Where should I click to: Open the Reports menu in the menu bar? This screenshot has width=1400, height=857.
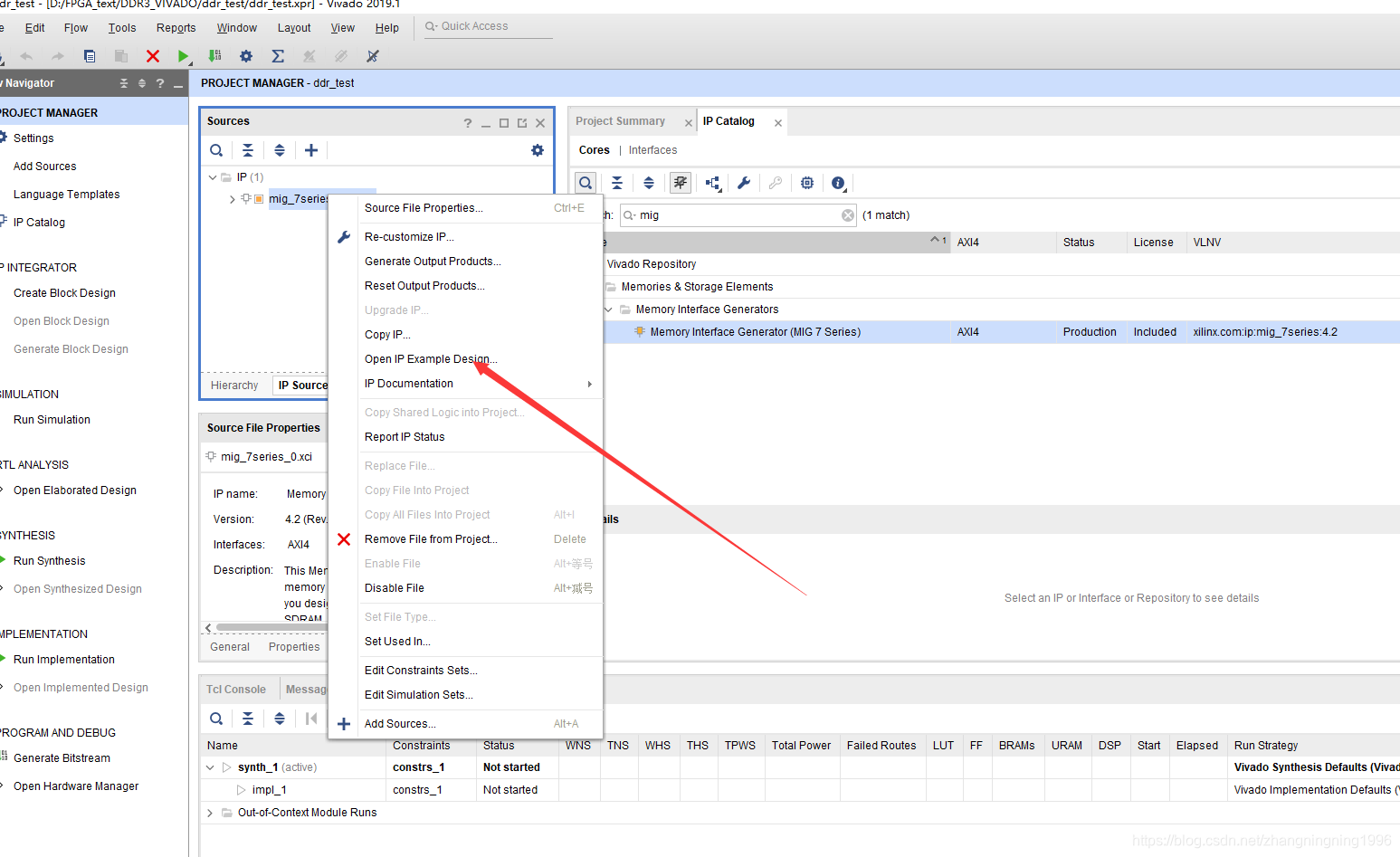click(x=176, y=28)
